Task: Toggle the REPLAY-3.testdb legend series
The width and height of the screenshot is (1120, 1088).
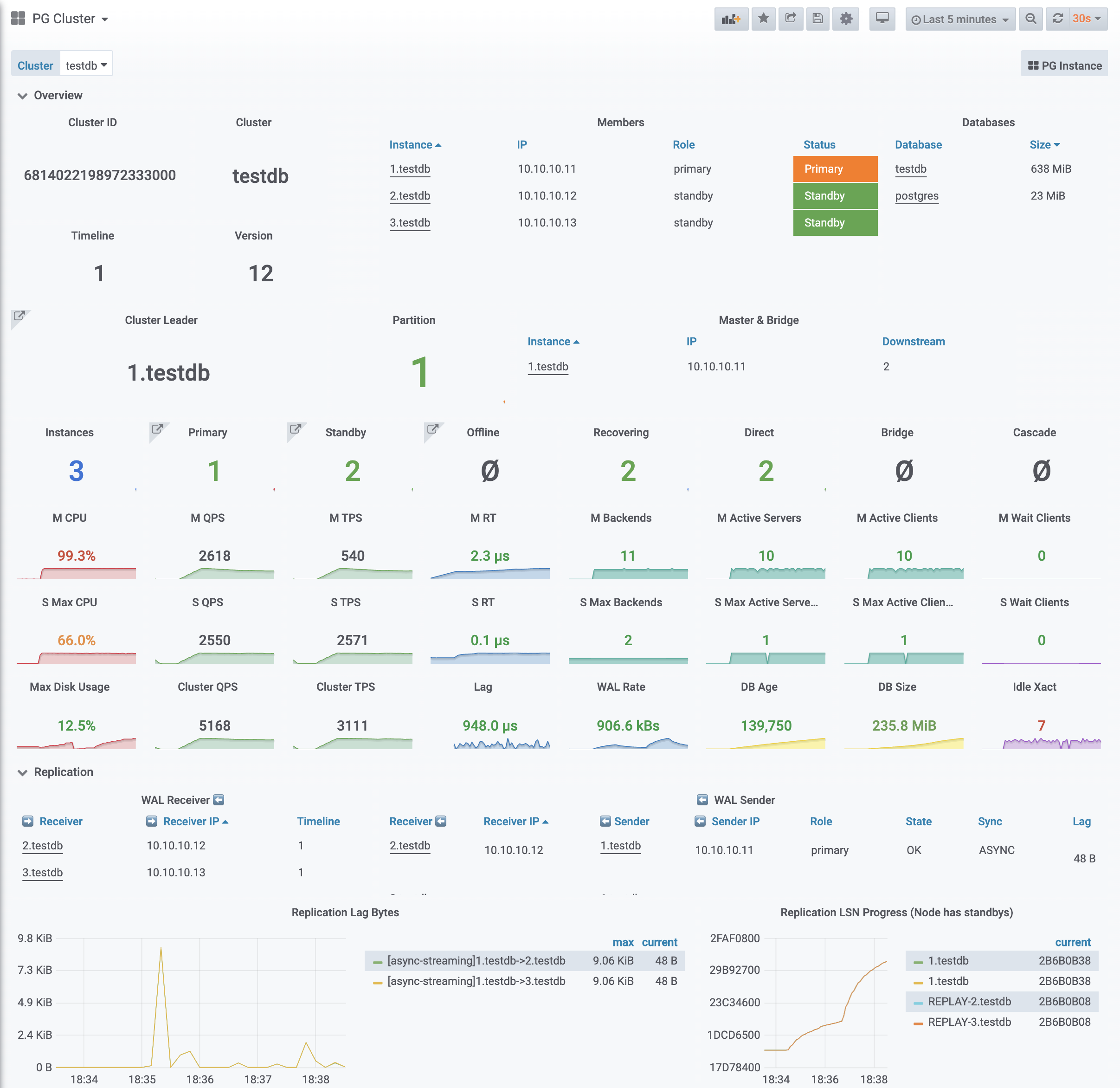Action: point(969,1022)
